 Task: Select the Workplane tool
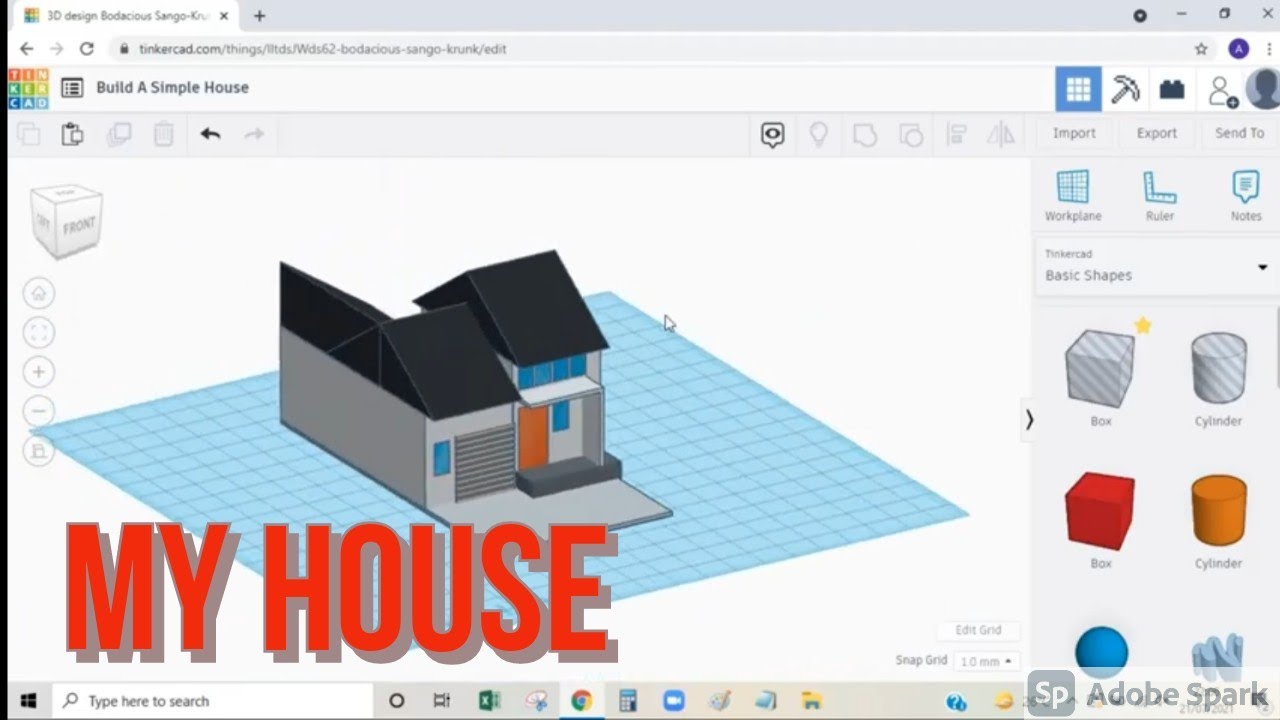pos(1073,196)
